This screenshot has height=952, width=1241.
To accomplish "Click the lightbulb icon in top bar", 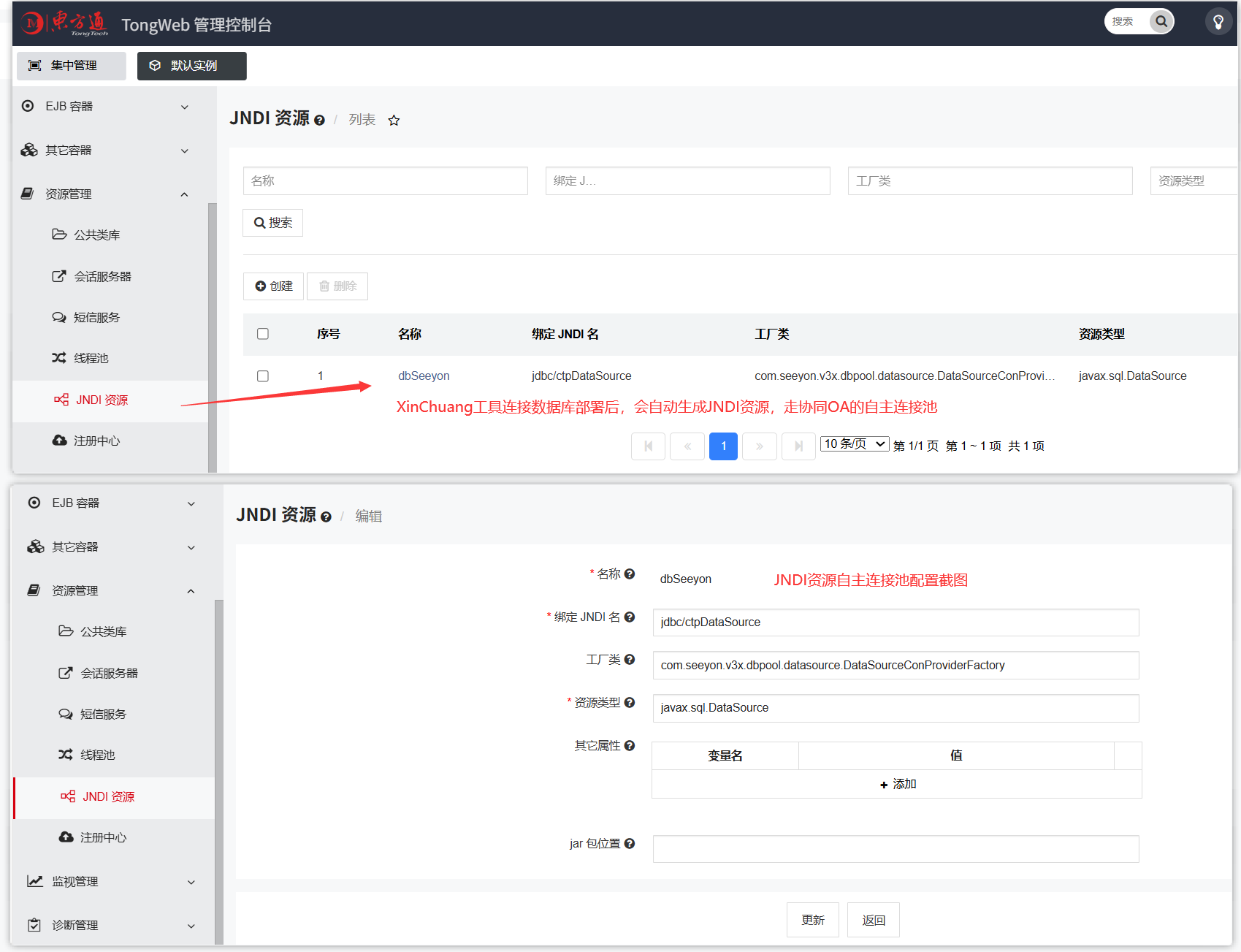I will [1218, 22].
